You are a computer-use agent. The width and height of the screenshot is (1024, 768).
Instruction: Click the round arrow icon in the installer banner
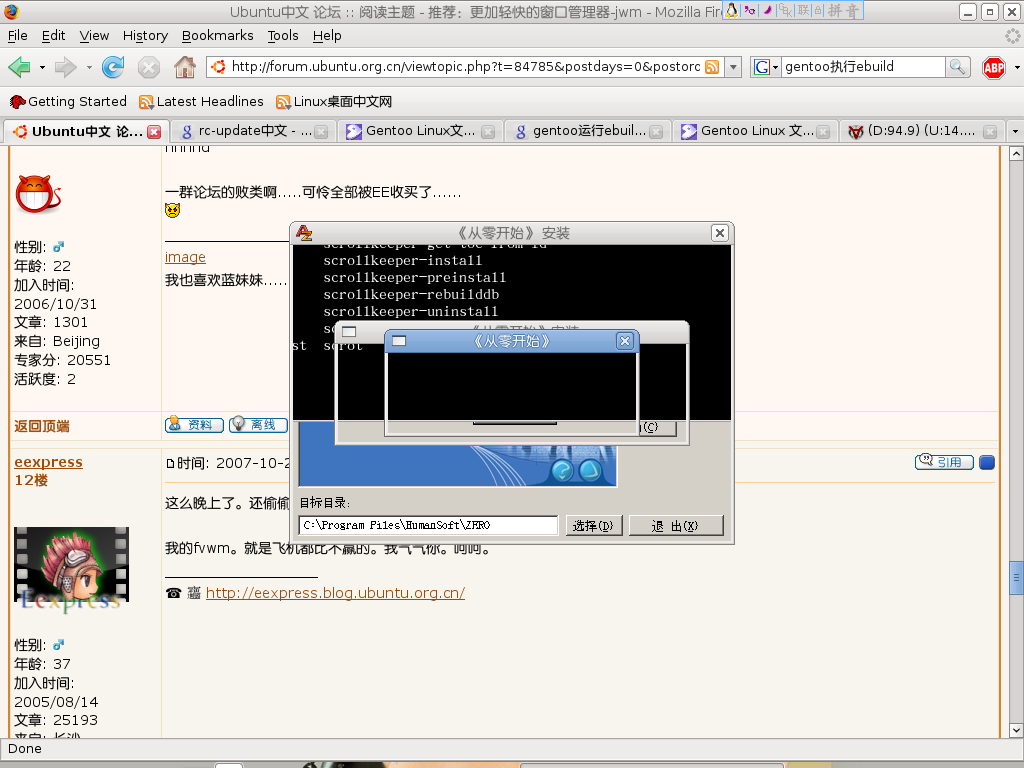point(590,470)
